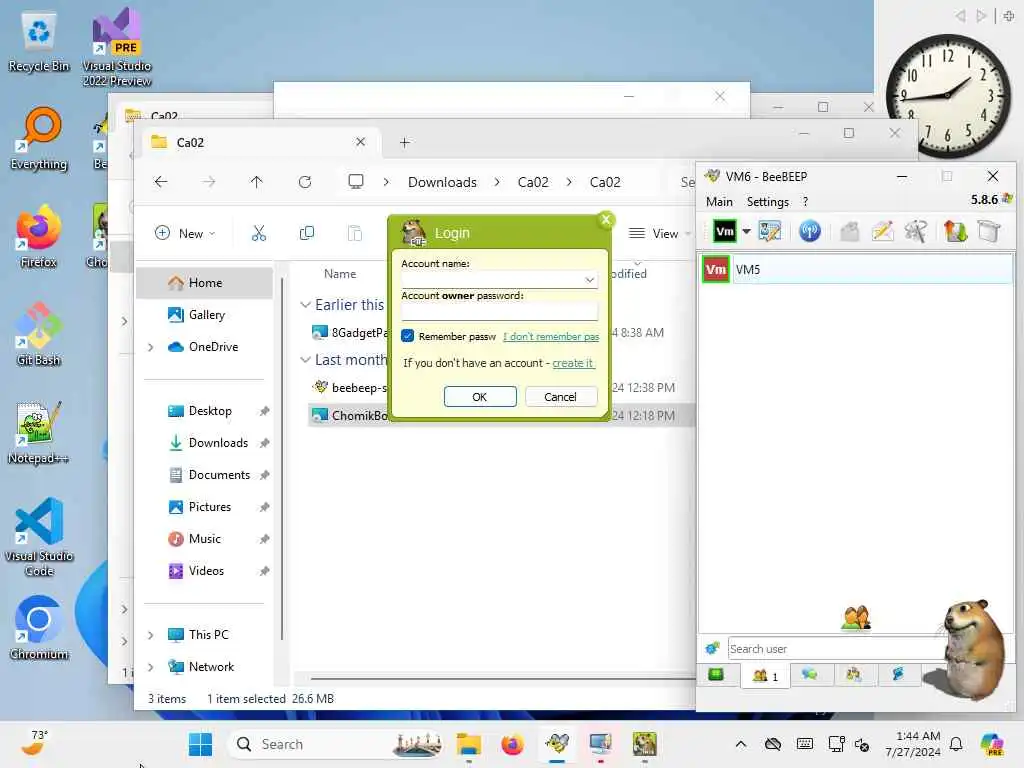This screenshot has height=768, width=1024.
Task: Click the two-users icon above the search field
Action: coord(856,618)
